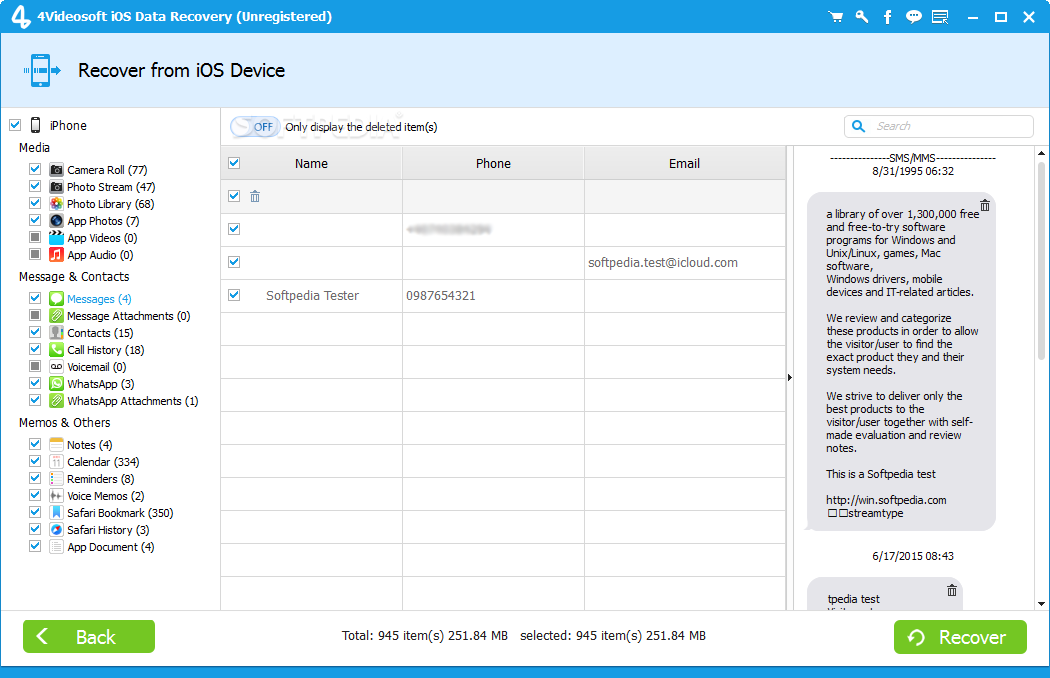Screen dimensions: 1050x678
Task: Uncheck the softpedia.test@icloud.com row checkbox
Action: pyautogui.click(x=234, y=262)
